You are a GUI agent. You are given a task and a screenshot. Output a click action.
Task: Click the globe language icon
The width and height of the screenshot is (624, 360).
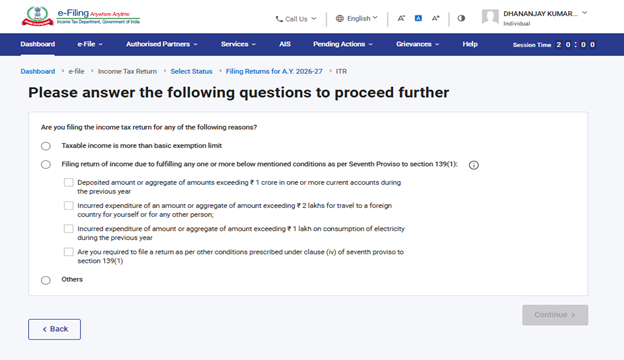pyautogui.click(x=339, y=18)
